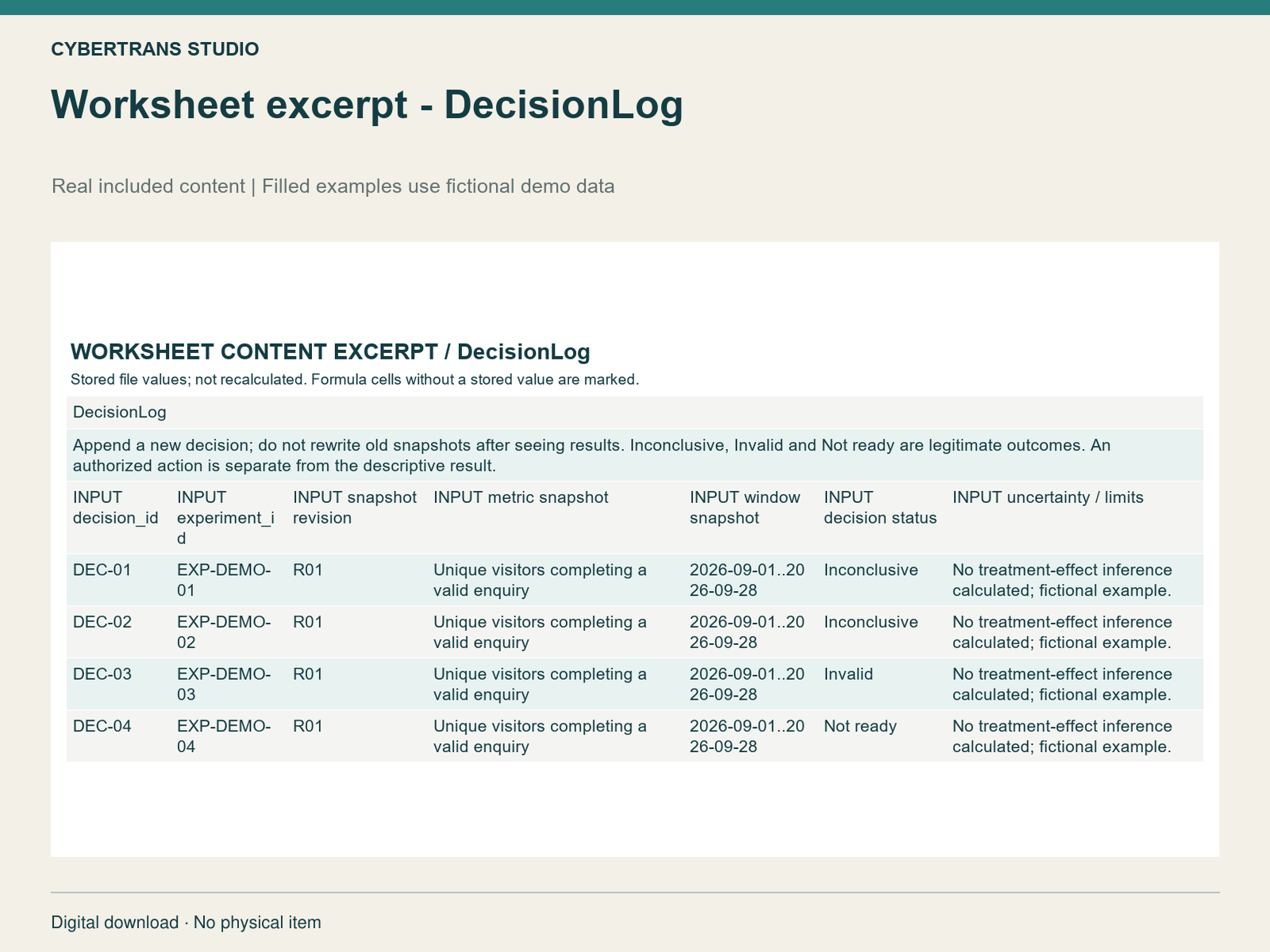Click the fictional demo data subtitle

pyautogui.click(x=333, y=186)
